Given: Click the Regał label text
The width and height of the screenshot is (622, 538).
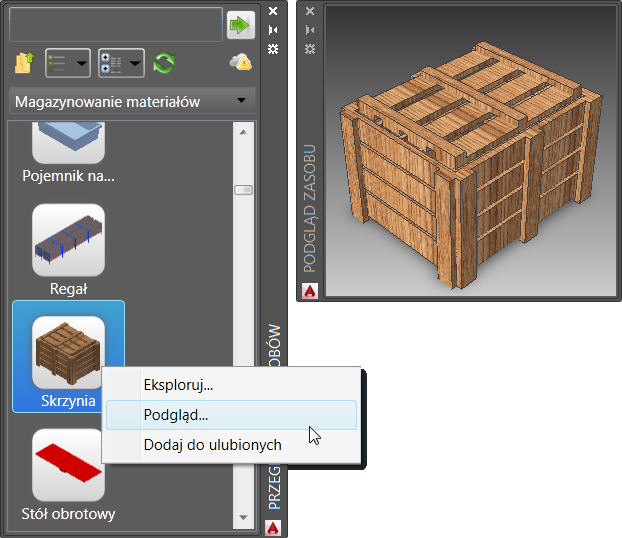Looking at the screenshot, I should [68, 289].
